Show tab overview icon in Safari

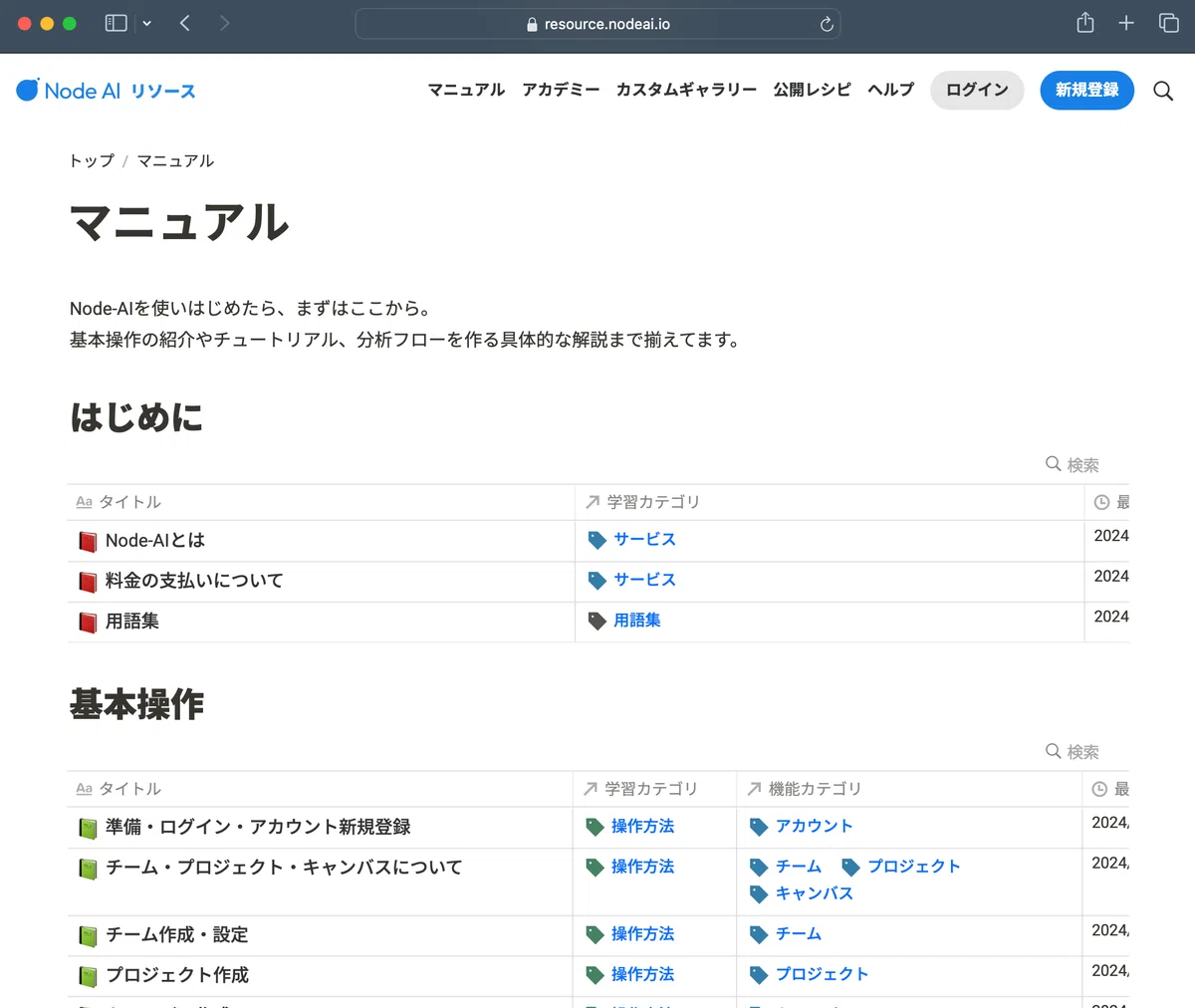coord(1169,23)
